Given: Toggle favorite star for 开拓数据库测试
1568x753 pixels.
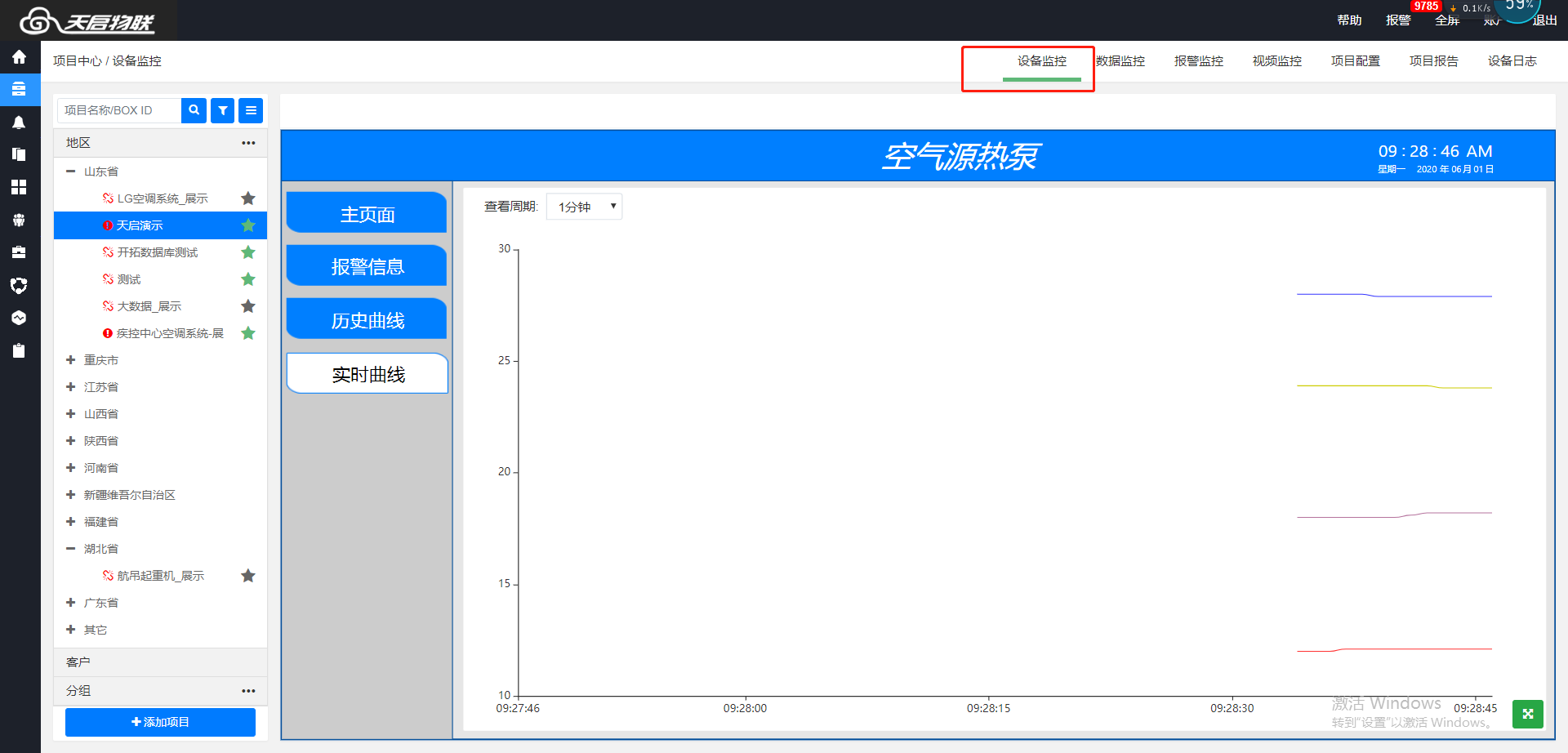Looking at the screenshot, I should click(x=248, y=252).
